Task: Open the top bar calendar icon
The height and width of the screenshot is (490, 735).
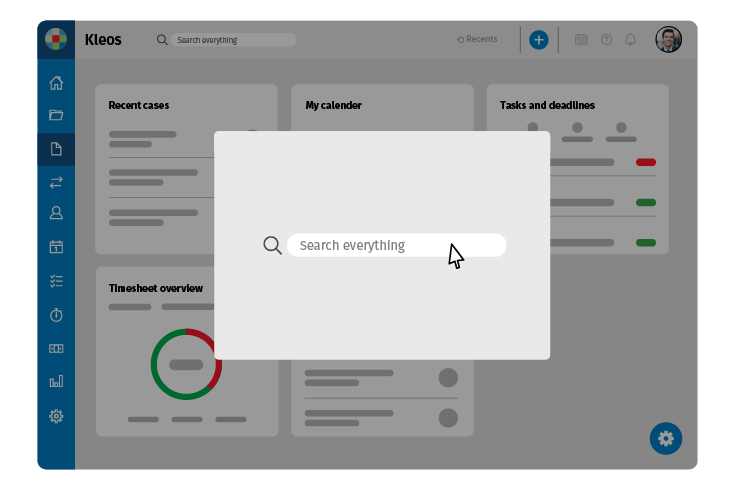Action: tap(581, 40)
